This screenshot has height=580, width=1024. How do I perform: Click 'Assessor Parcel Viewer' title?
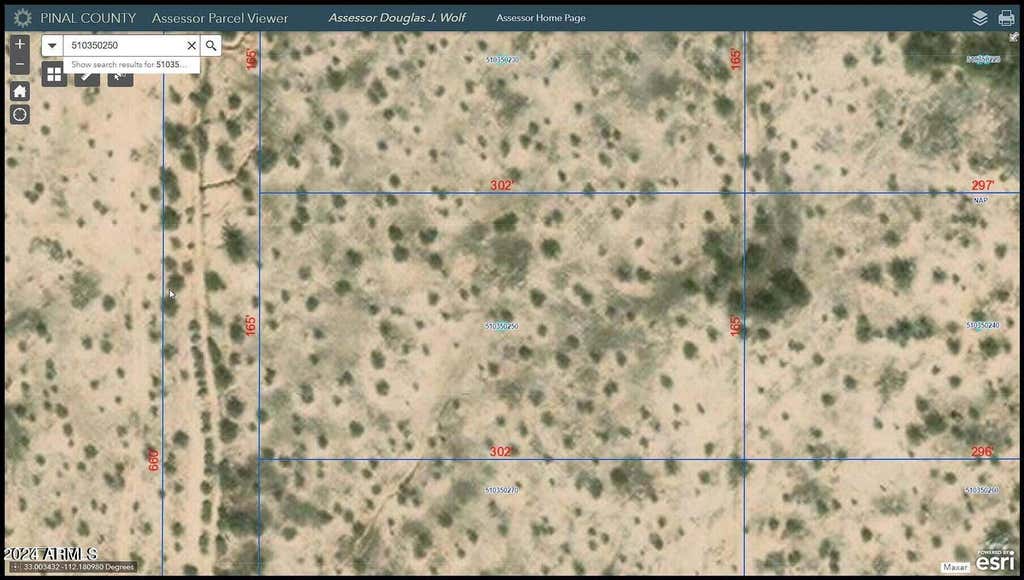coord(219,18)
